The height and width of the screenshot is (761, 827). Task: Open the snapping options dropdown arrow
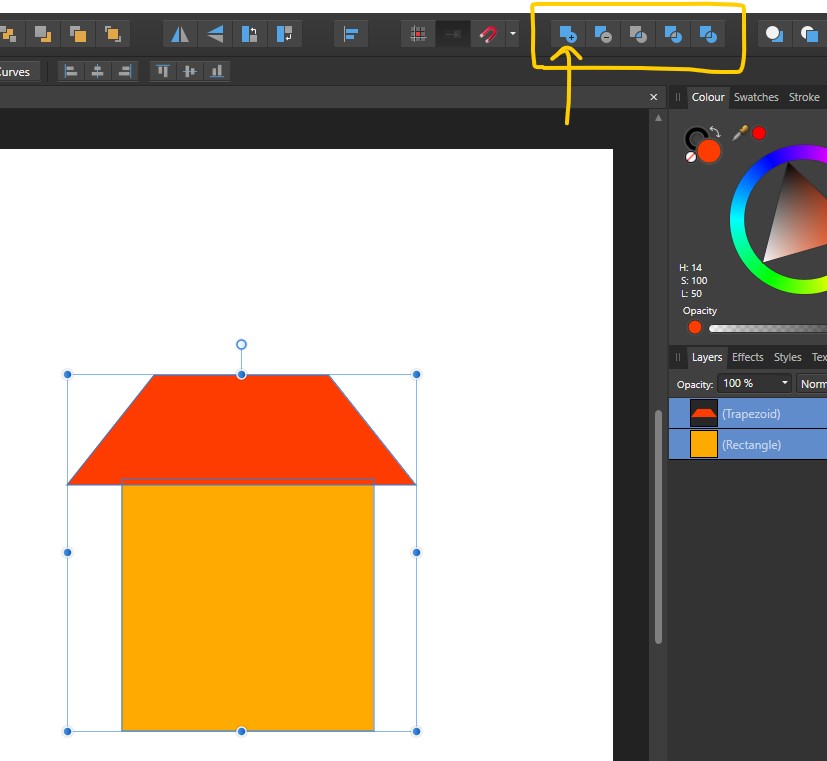click(513, 34)
